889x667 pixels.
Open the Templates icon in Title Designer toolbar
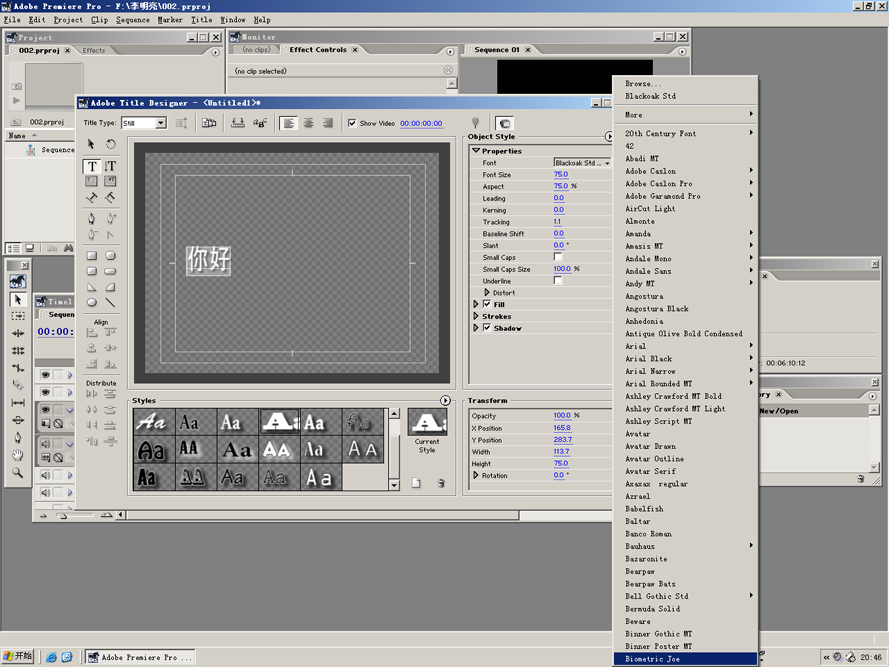coord(209,123)
